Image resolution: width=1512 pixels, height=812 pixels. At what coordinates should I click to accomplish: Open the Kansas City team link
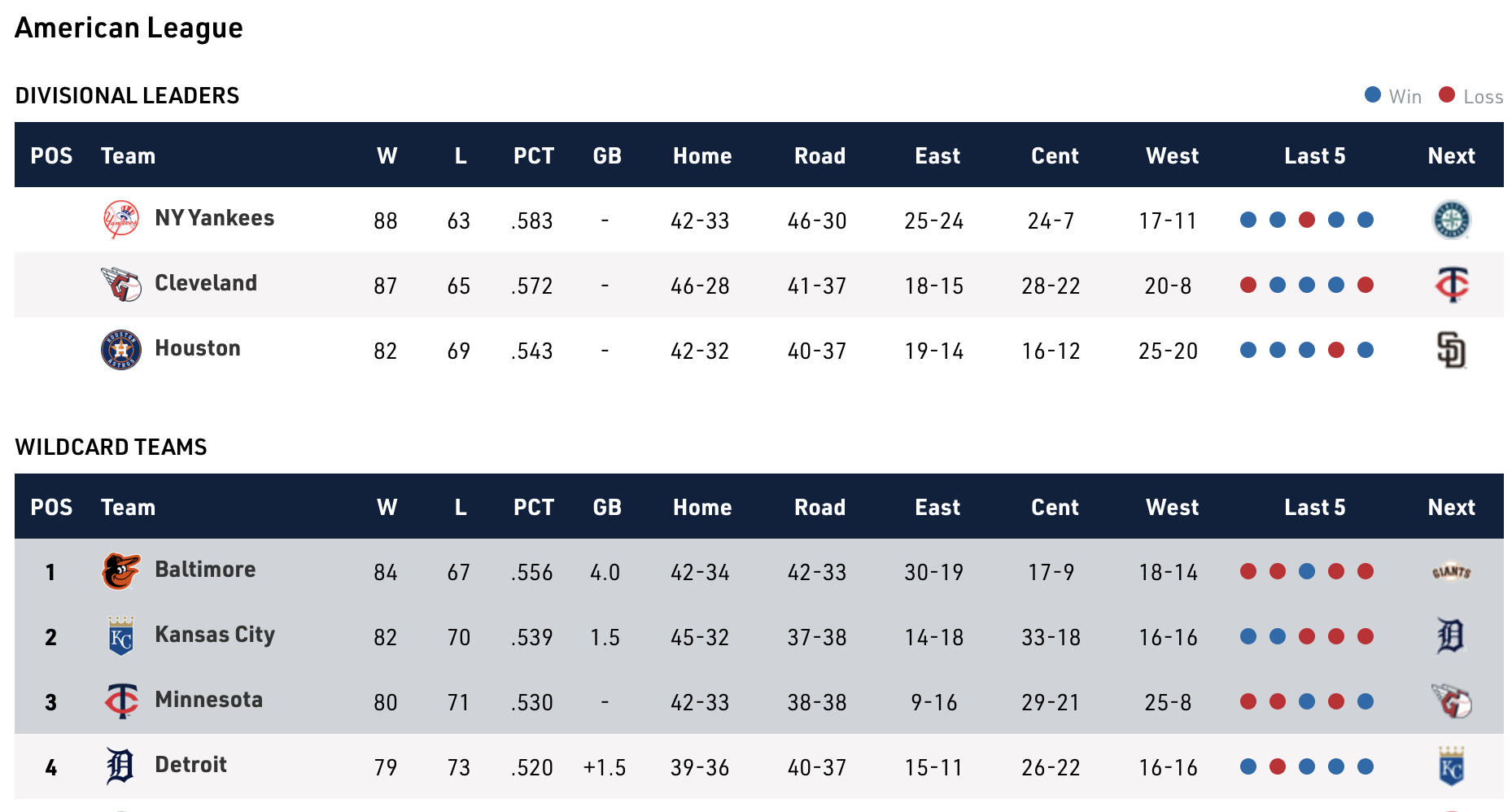pos(215,635)
